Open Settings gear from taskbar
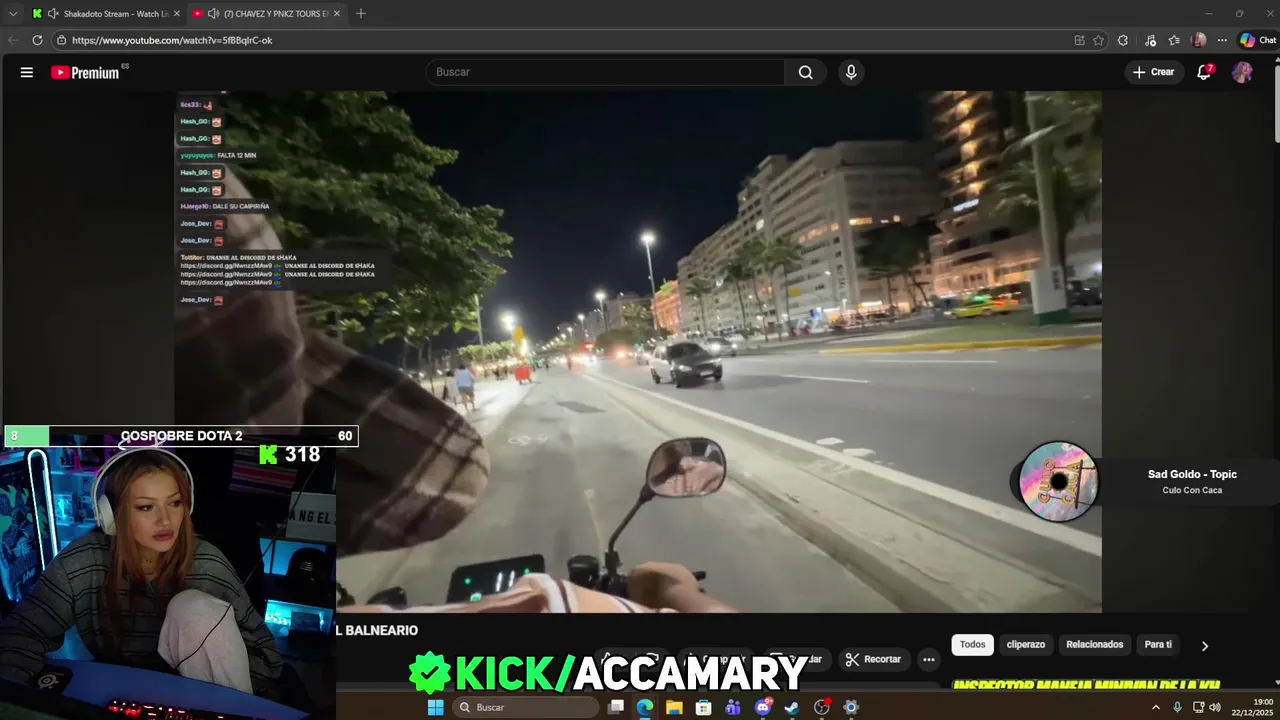This screenshot has width=1280, height=720. 851,707
